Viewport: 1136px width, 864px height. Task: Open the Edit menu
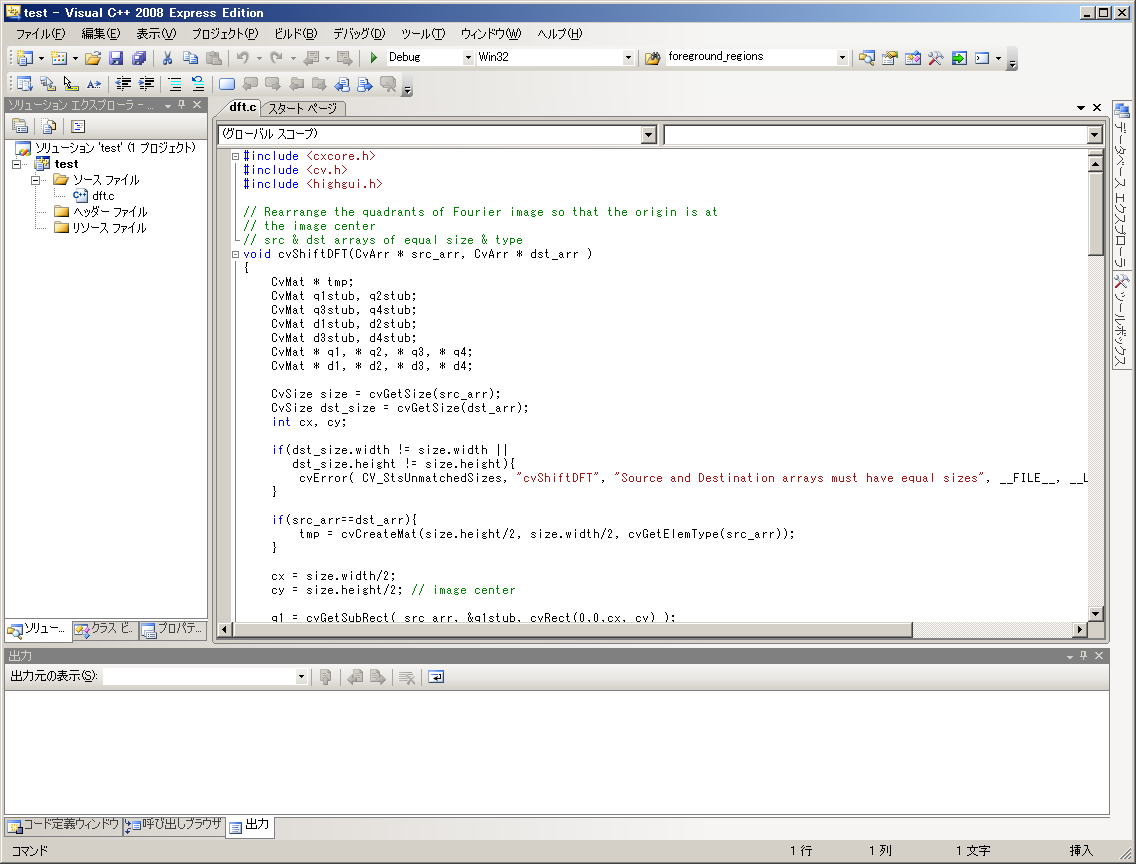pyautogui.click(x=101, y=33)
